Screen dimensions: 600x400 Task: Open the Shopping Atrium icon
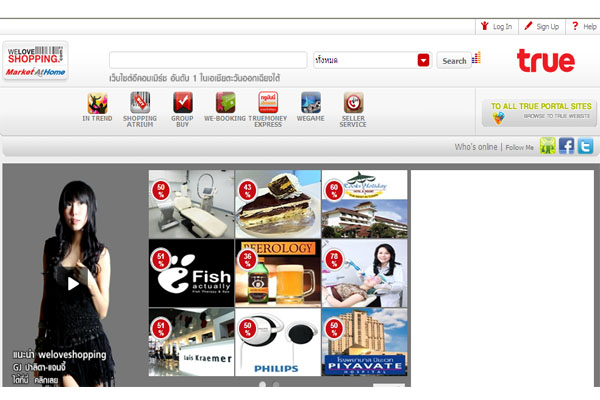click(x=140, y=103)
